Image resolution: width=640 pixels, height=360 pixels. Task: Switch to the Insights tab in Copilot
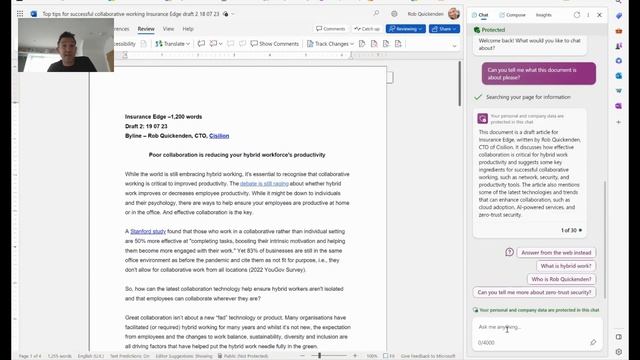point(543,15)
